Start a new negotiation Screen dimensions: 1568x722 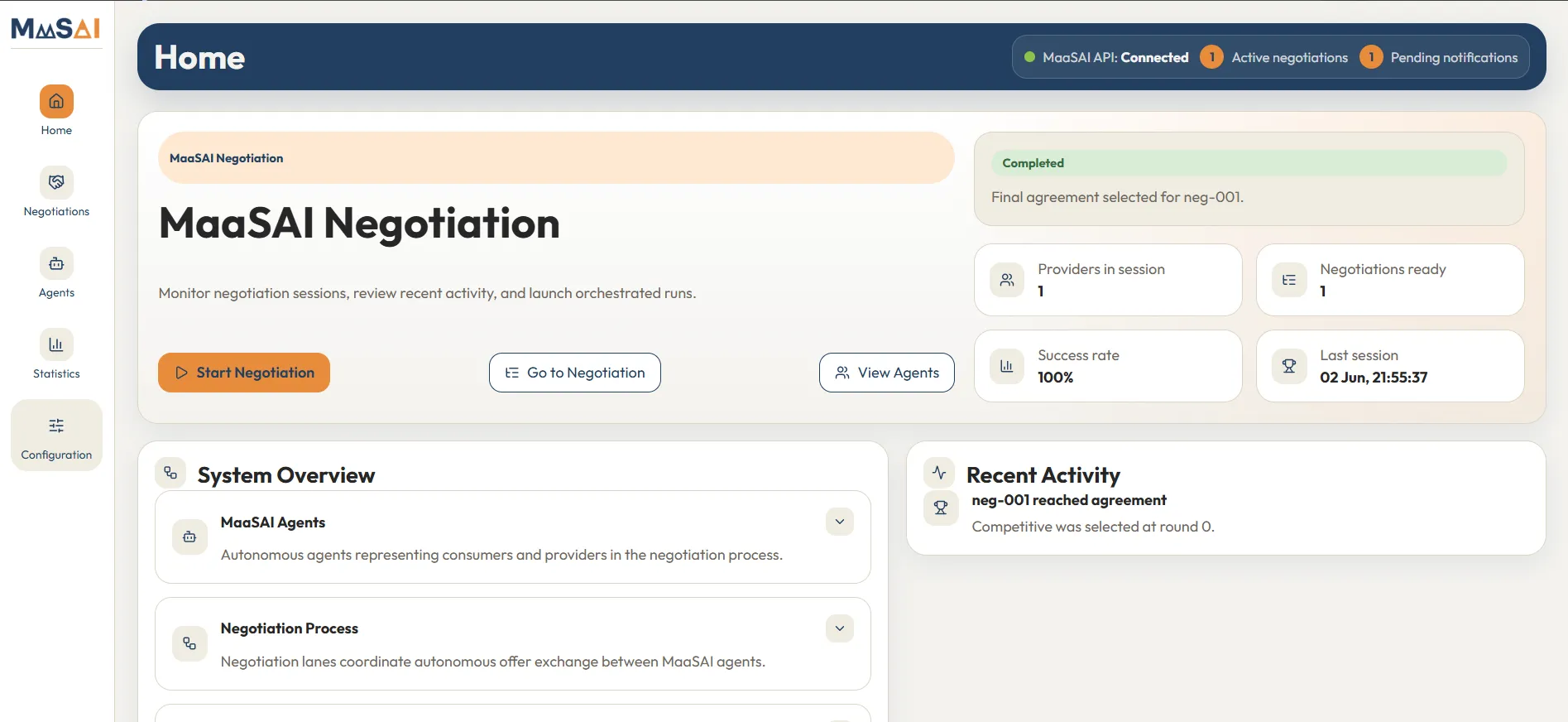(244, 373)
